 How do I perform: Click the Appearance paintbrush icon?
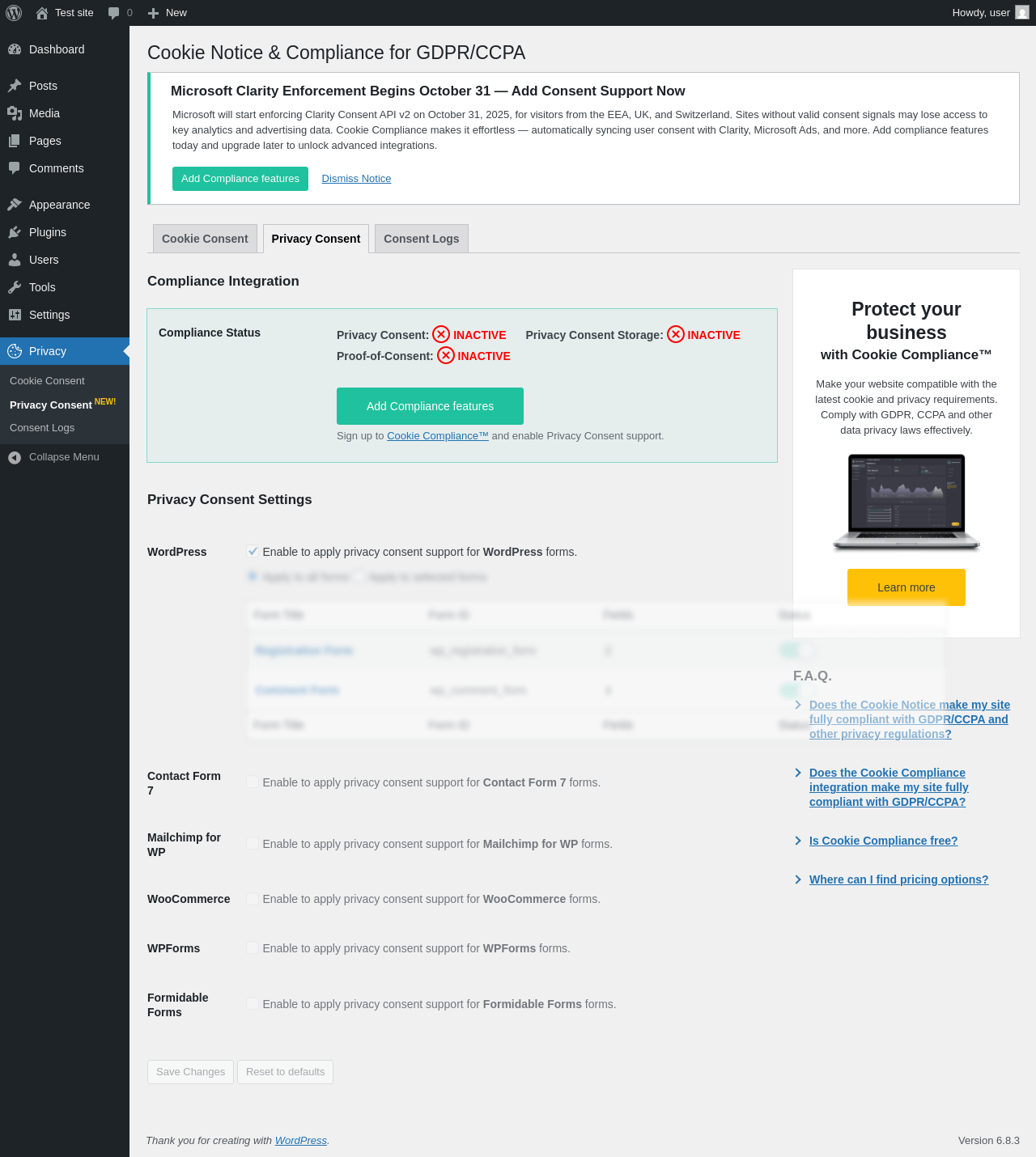click(15, 205)
